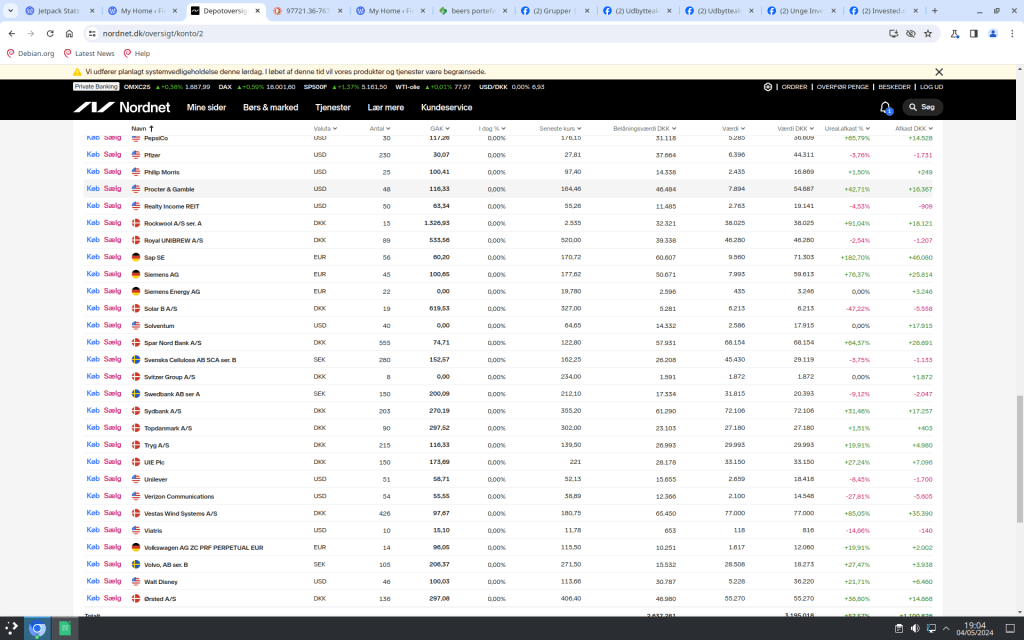Open the browser profile avatar
This screenshot has width=1024, height=640.
992,33
